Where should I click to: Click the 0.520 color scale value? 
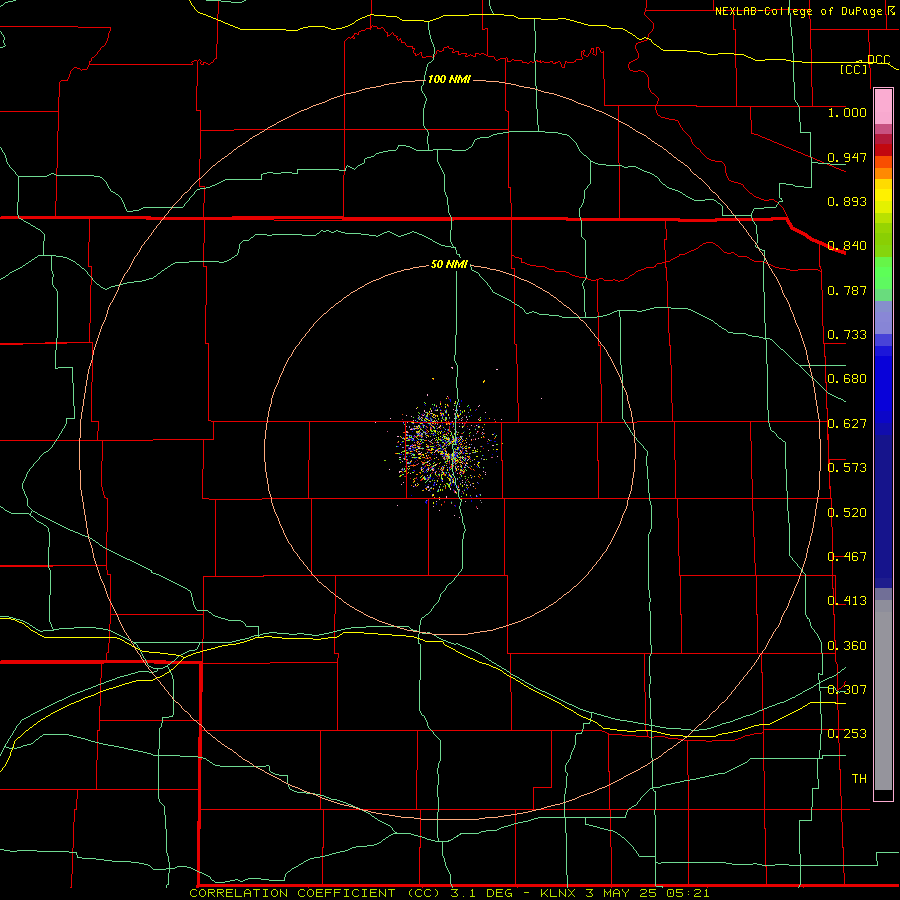(847, 513)
